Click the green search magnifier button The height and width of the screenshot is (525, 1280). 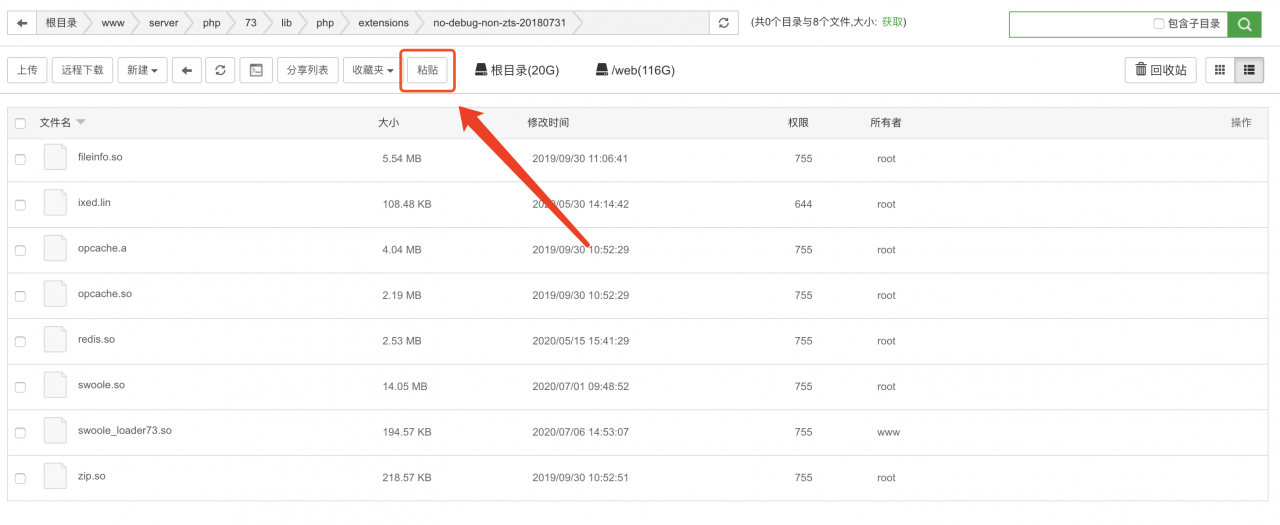[1245, 24]
